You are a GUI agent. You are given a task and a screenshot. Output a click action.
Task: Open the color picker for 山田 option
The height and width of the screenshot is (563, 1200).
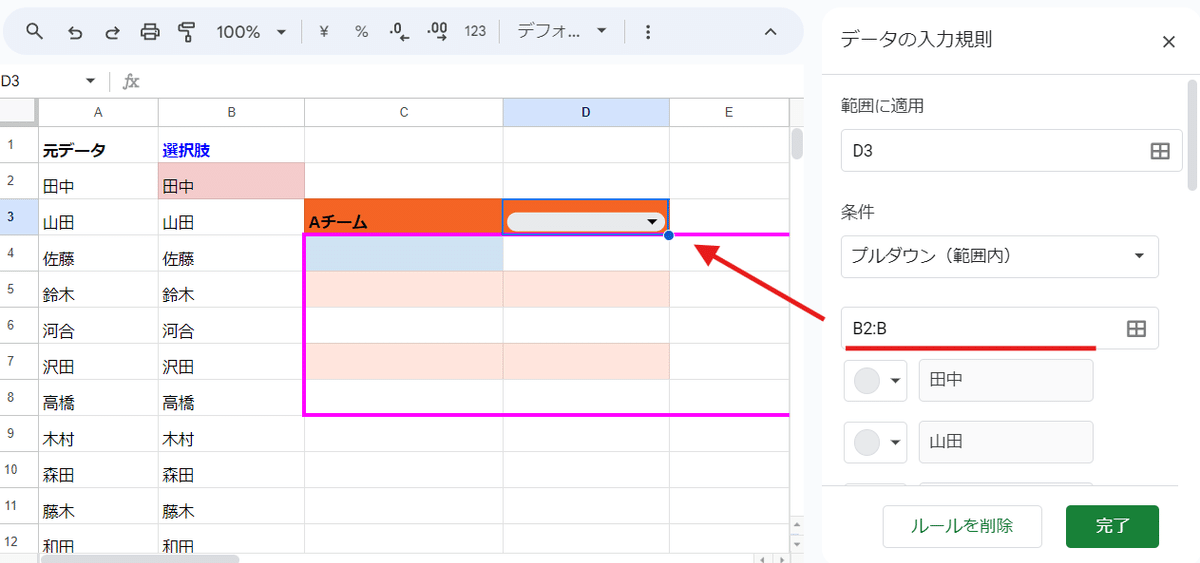coord(875,442)
